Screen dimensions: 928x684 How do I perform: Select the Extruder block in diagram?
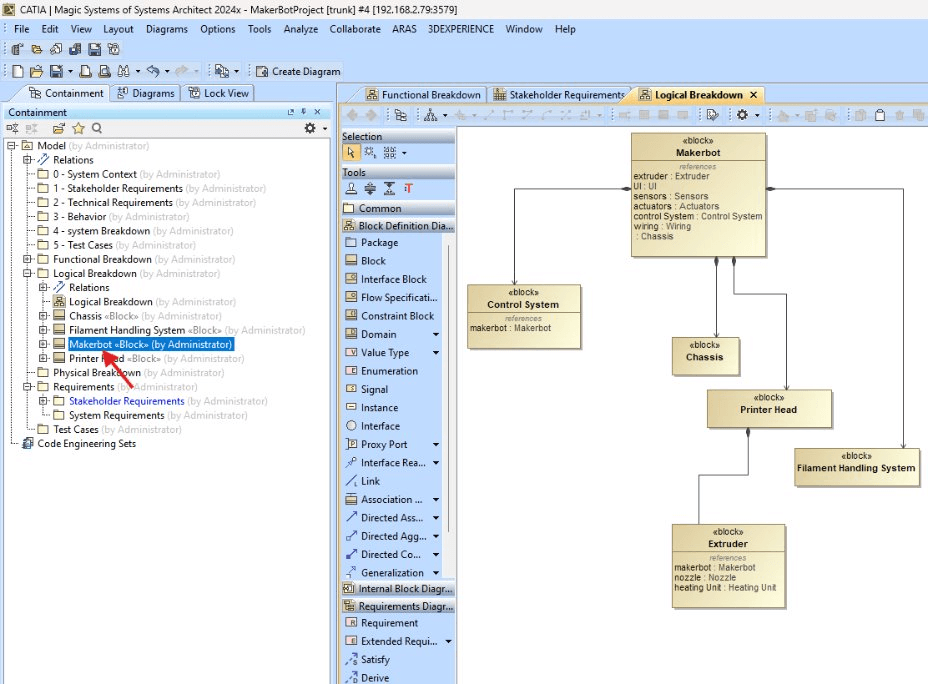coord(728,566)
